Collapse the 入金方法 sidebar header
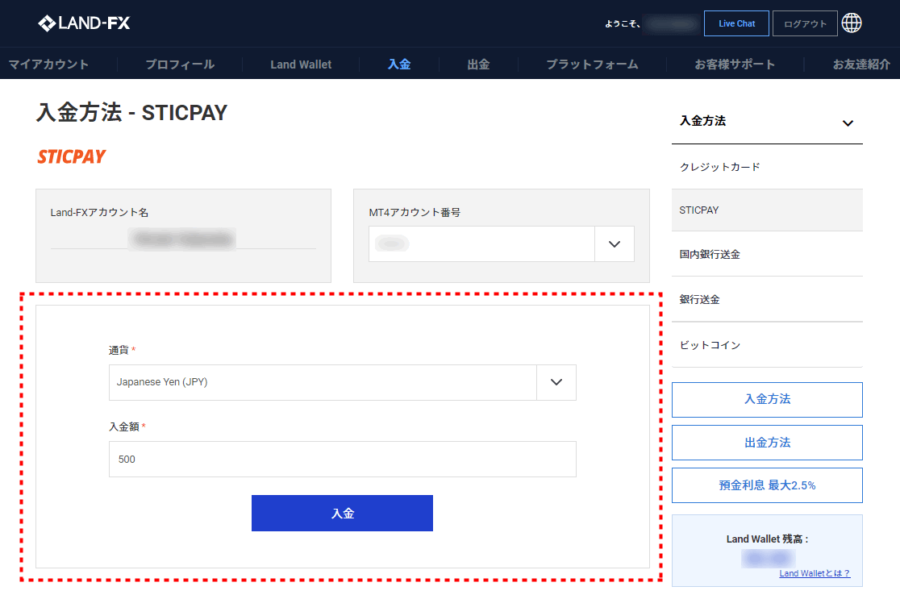The image size is (900, 595). coord(767,122)
